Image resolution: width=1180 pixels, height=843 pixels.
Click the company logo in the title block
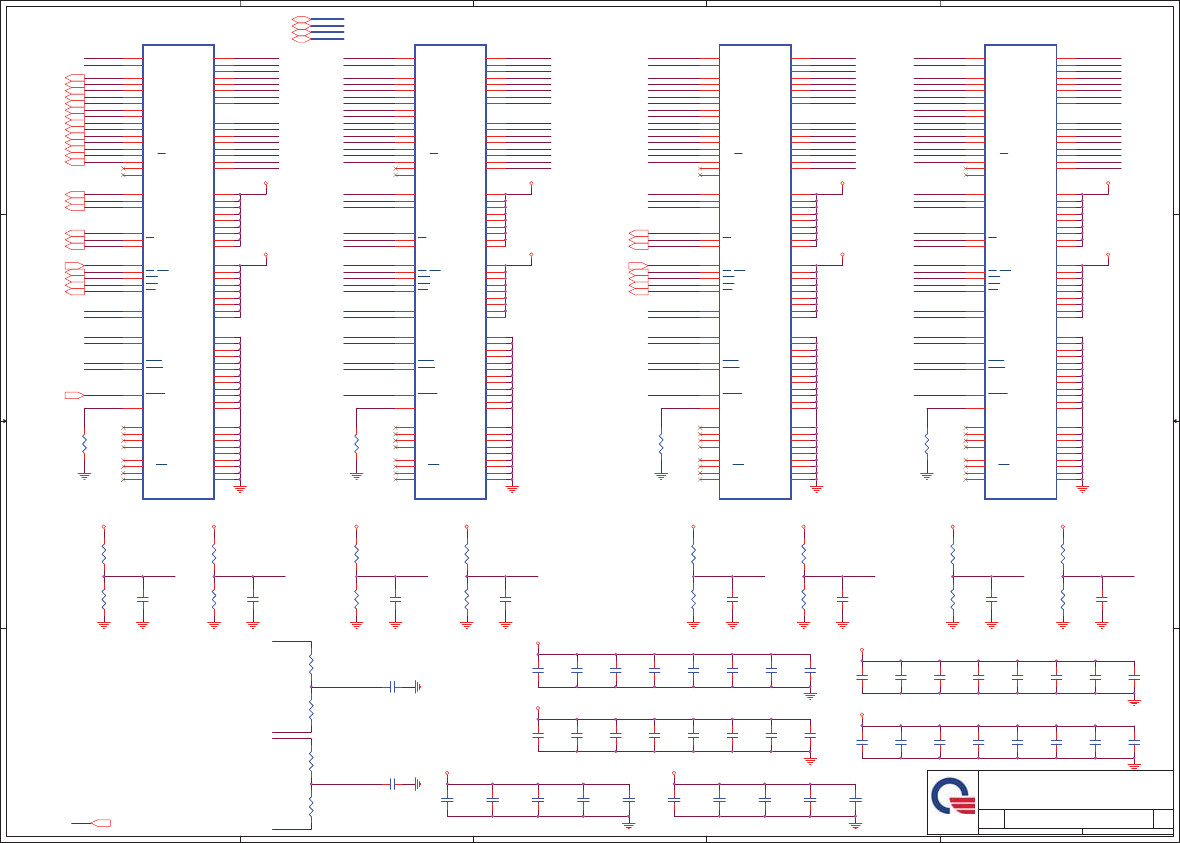tap(953, 797)
